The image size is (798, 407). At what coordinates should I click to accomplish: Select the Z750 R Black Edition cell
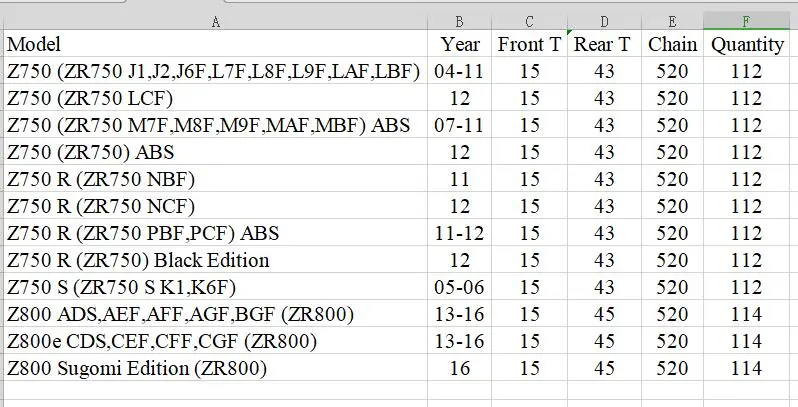pos(216,260)
